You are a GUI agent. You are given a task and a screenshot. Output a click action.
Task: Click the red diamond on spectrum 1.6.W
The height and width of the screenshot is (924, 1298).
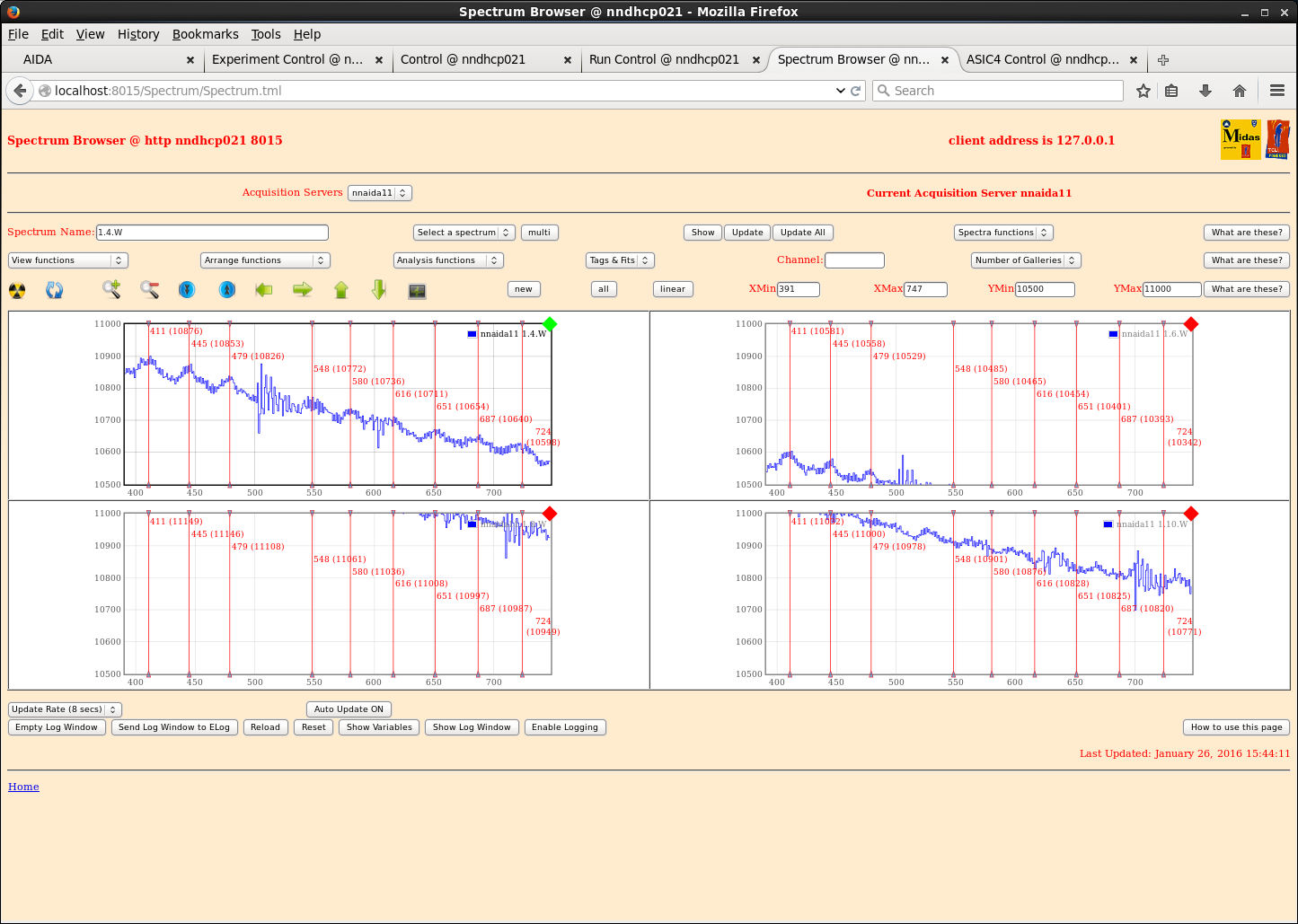1191,324
